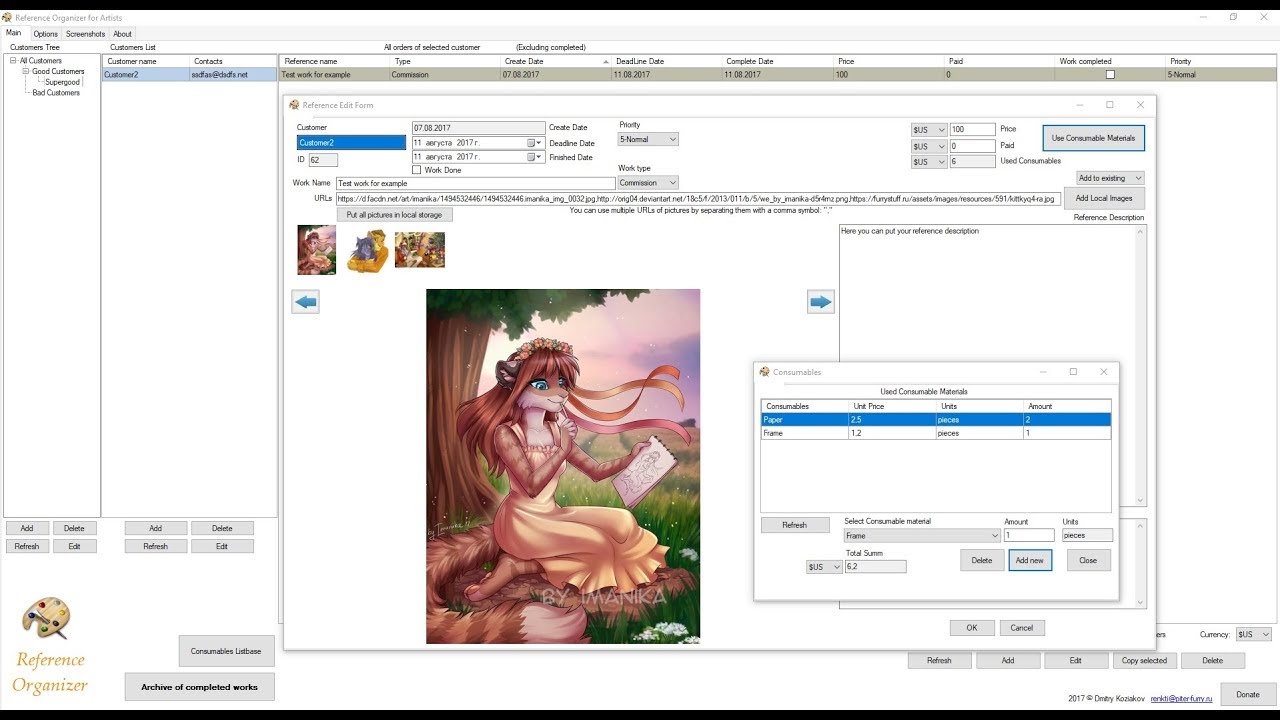Cancel the Reference Edit Form
The height and width of the screenshot is (720, 1280).
[x=1022, y=628]
